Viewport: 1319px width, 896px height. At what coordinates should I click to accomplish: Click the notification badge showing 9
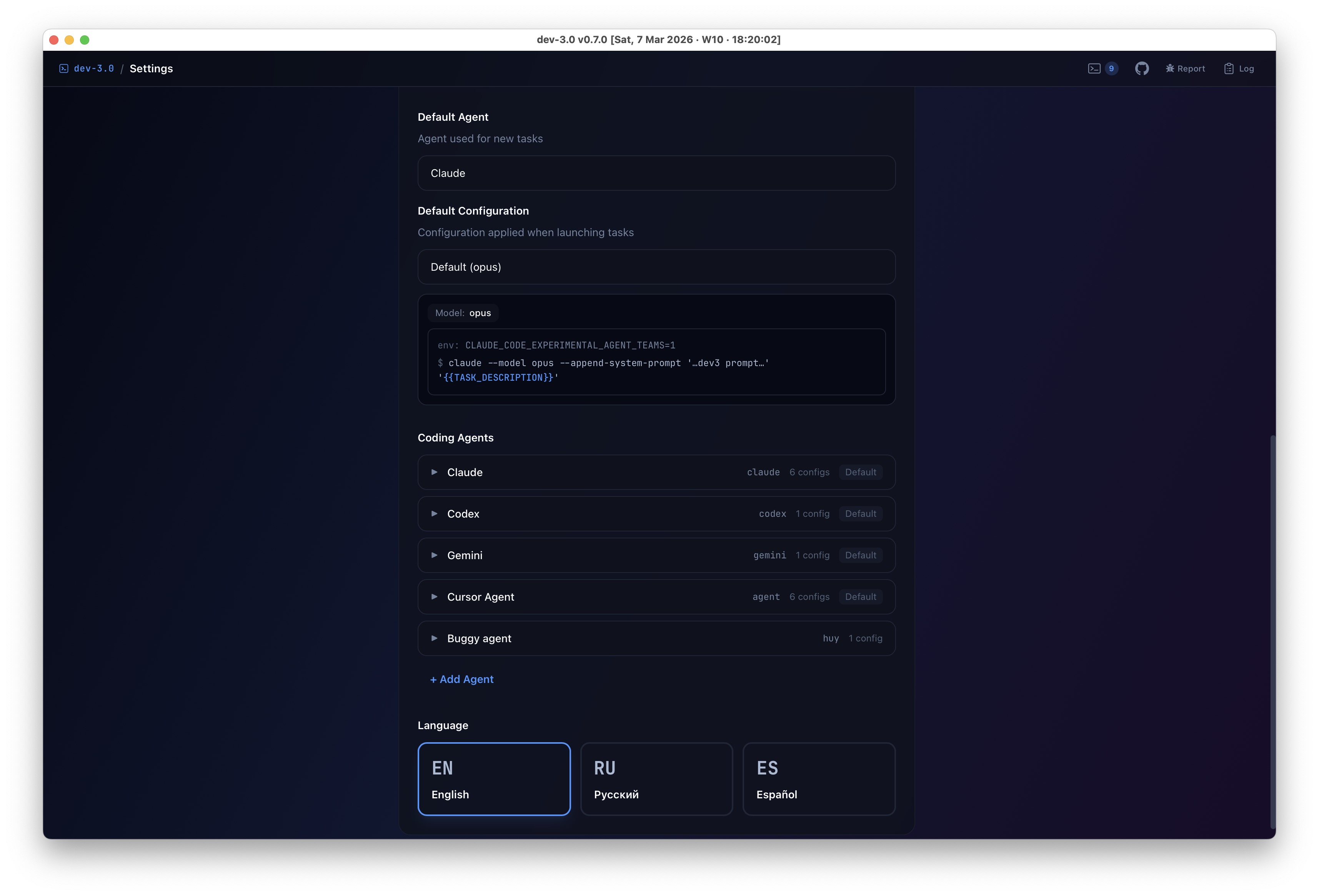[1111, 68]
